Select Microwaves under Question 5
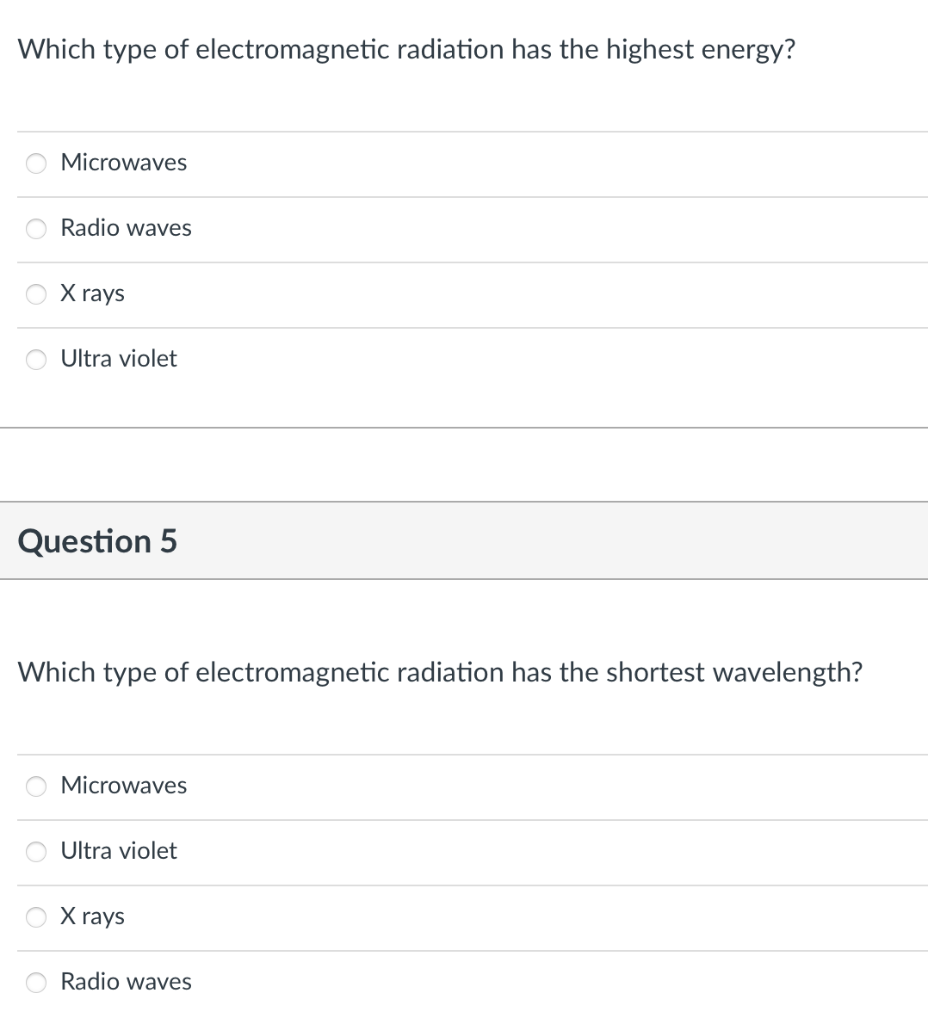The height and width of the screenshot is (1024, 928). (35, 786)
